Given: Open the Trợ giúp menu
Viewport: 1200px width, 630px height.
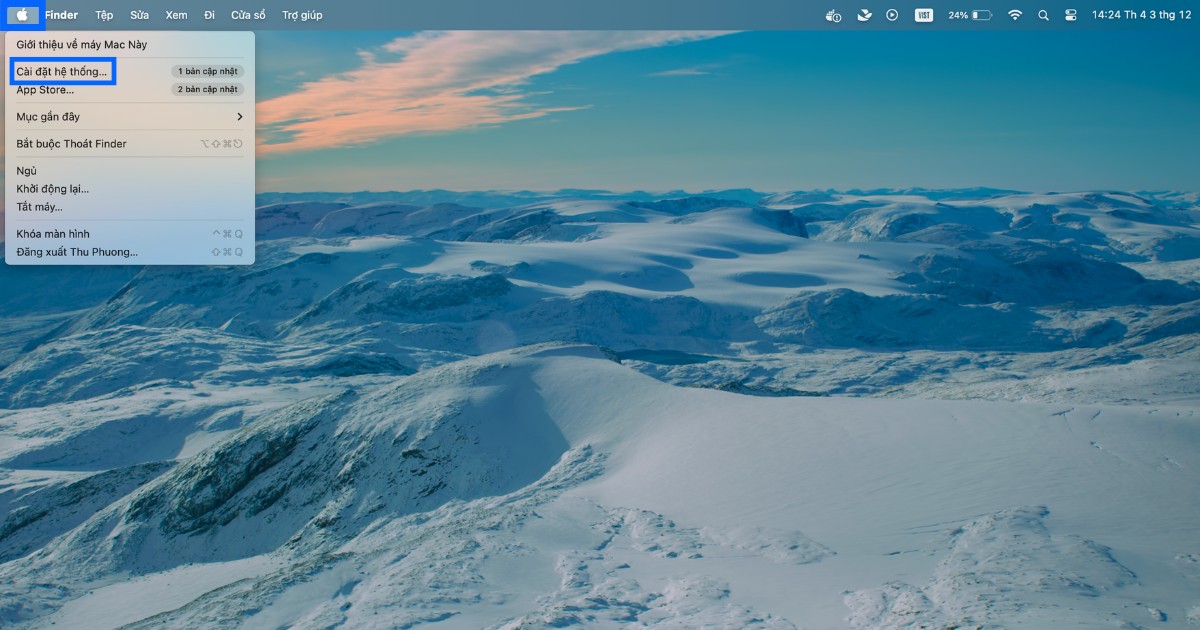Looking at the screenshot, I should [x=302, y=15].
